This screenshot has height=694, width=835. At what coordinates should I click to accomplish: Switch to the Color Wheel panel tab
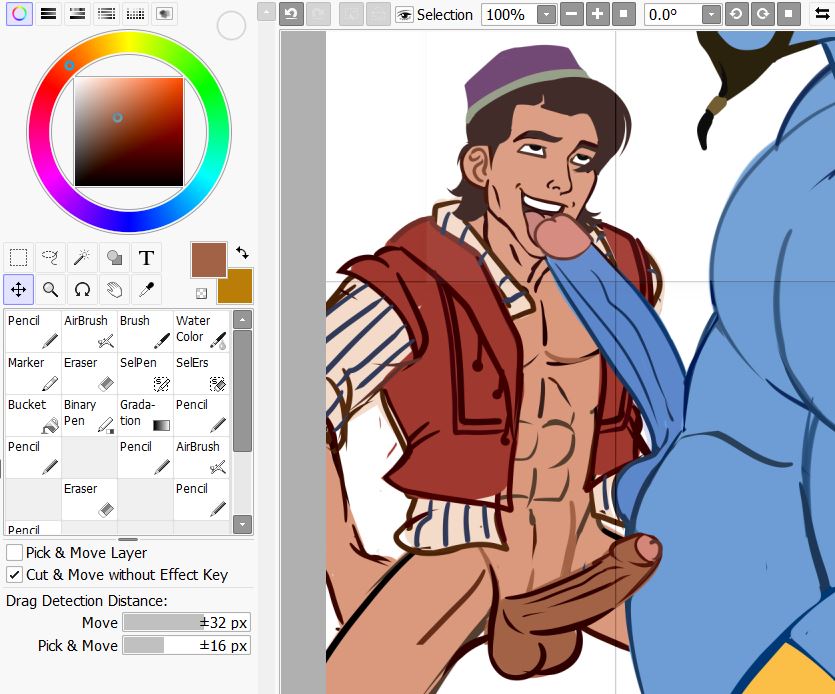click(x=19, y=13)
